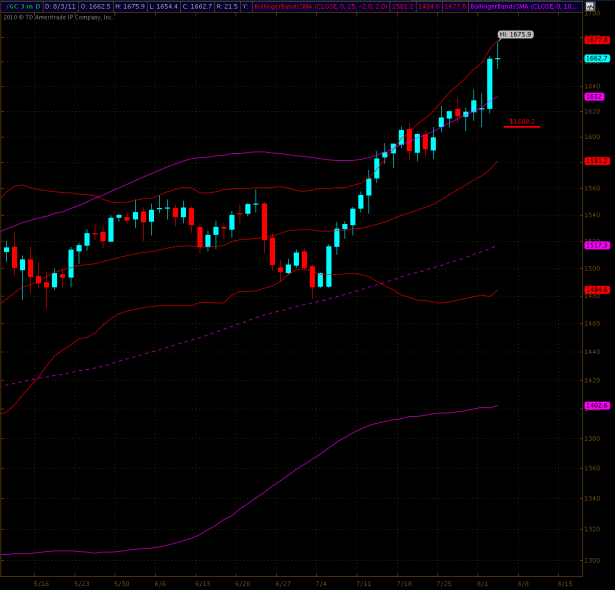
Task: Click the 5/16 date on time axis
Action: tap(41, 584)
